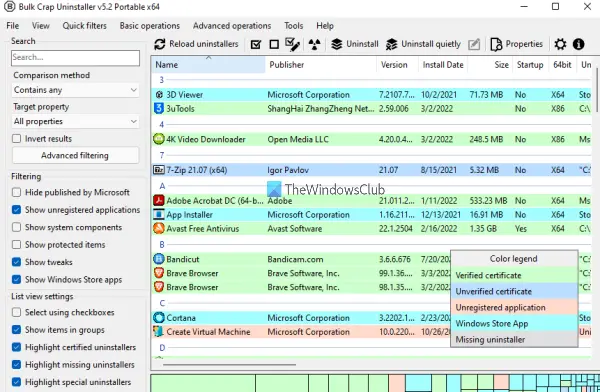
Task: Click the Brave Browser 98.1.35 icon
Action: pyautogui.click(x=159, y=287)
